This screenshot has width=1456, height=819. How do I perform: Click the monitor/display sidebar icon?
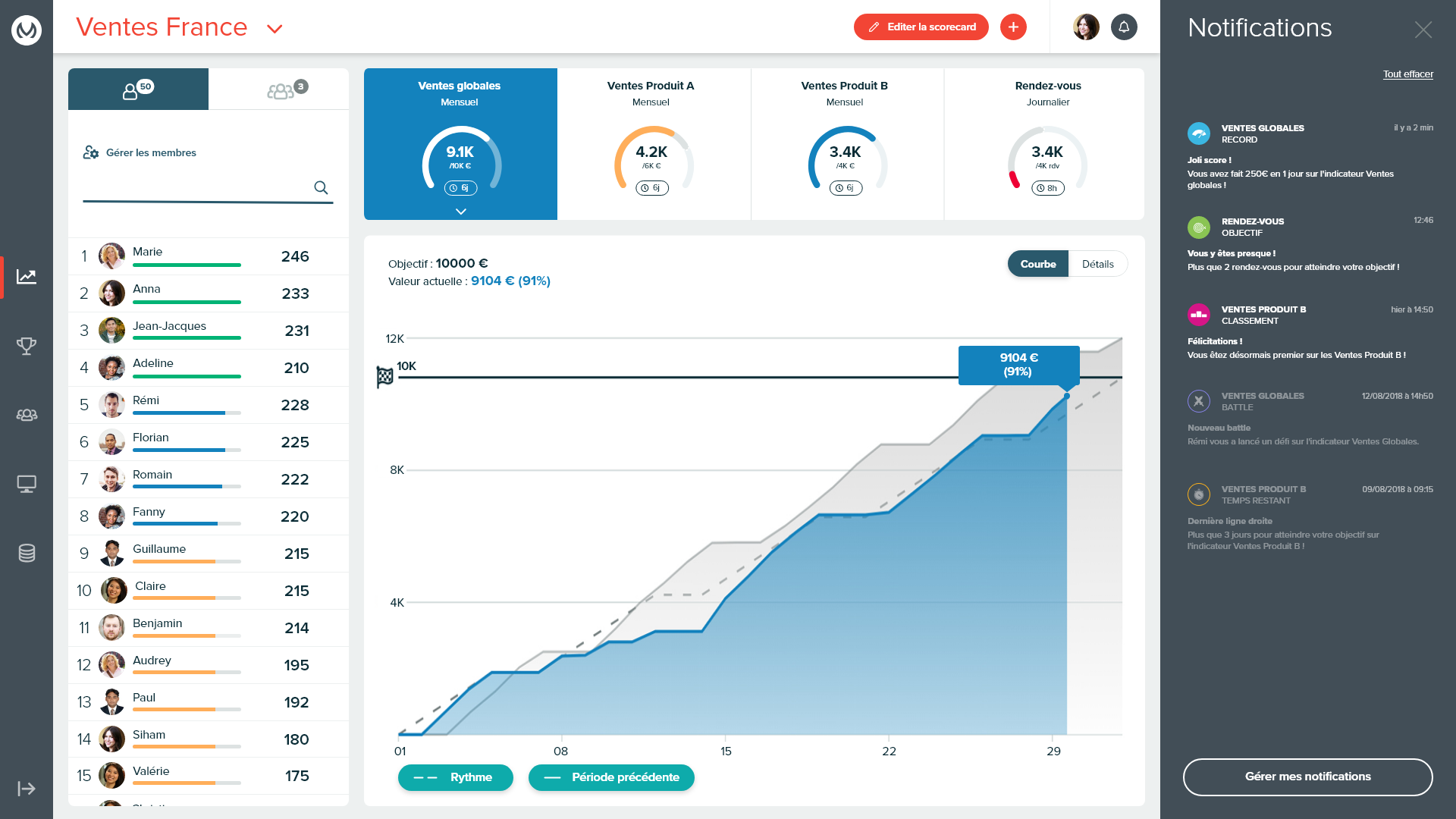click(27, 484)
